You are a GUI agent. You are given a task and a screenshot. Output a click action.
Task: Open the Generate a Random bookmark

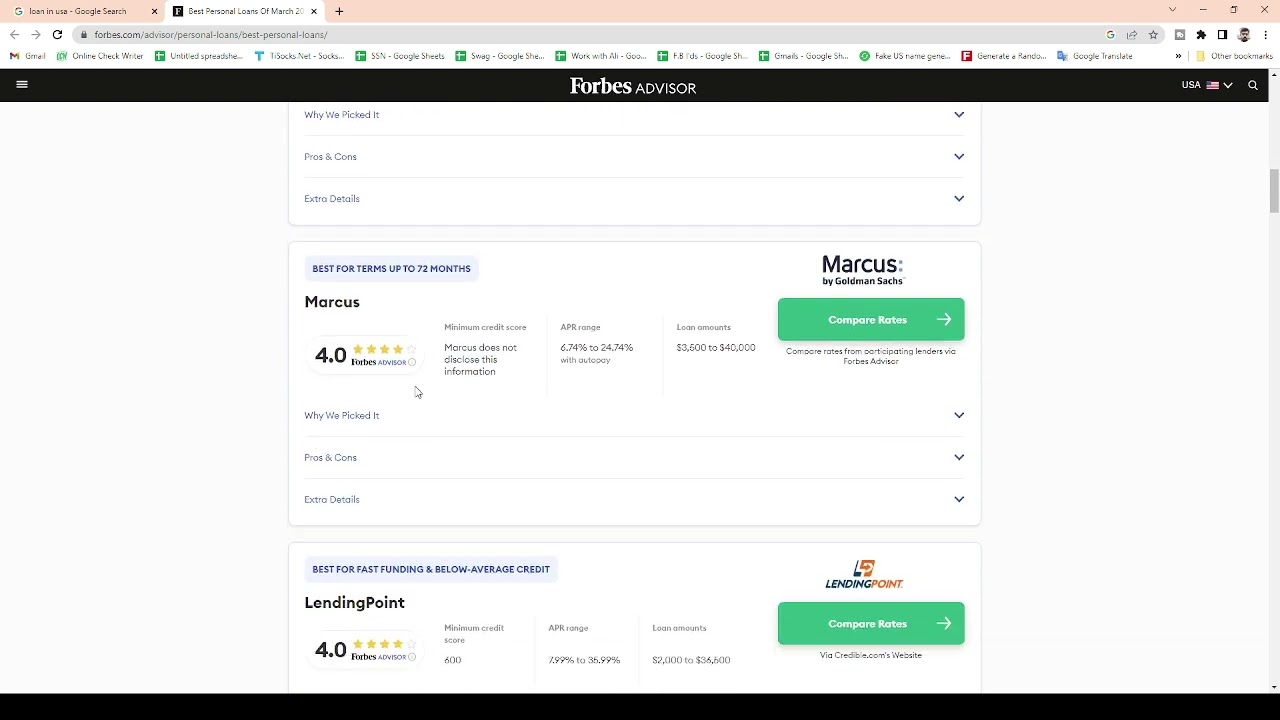point(1004,56)
